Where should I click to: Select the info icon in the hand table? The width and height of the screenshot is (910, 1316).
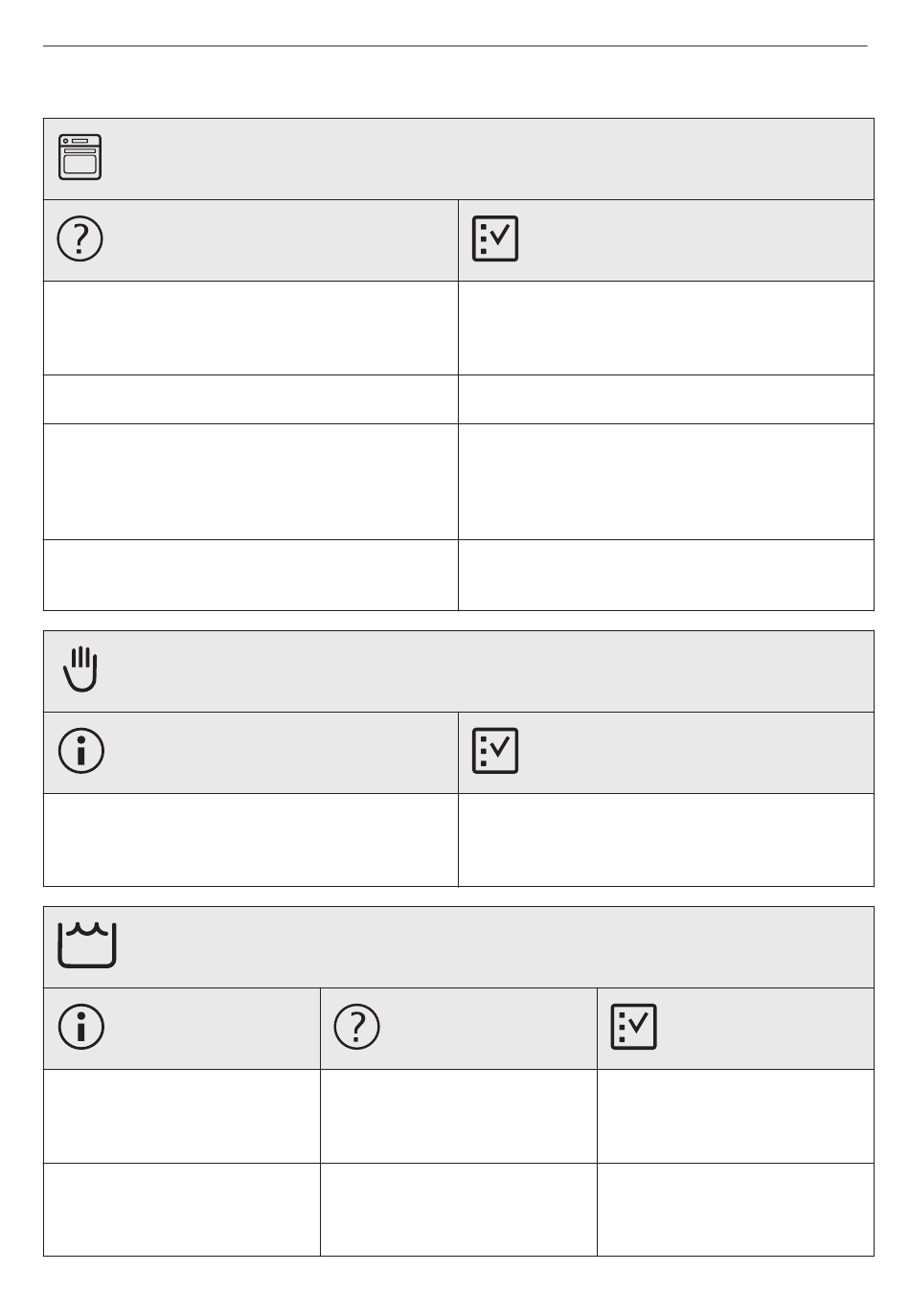pyautogui.click(x=81, y=751)
